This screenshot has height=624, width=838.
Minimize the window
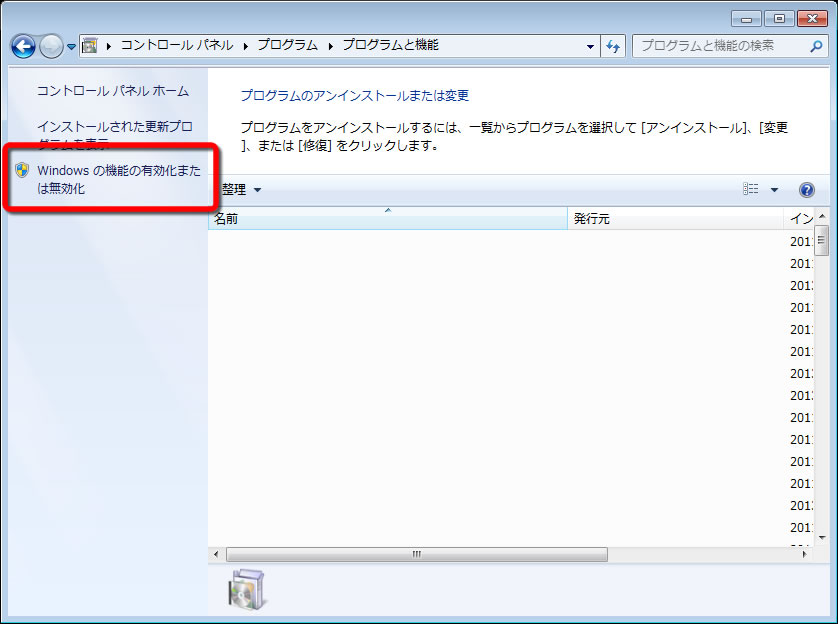[747, 19]
